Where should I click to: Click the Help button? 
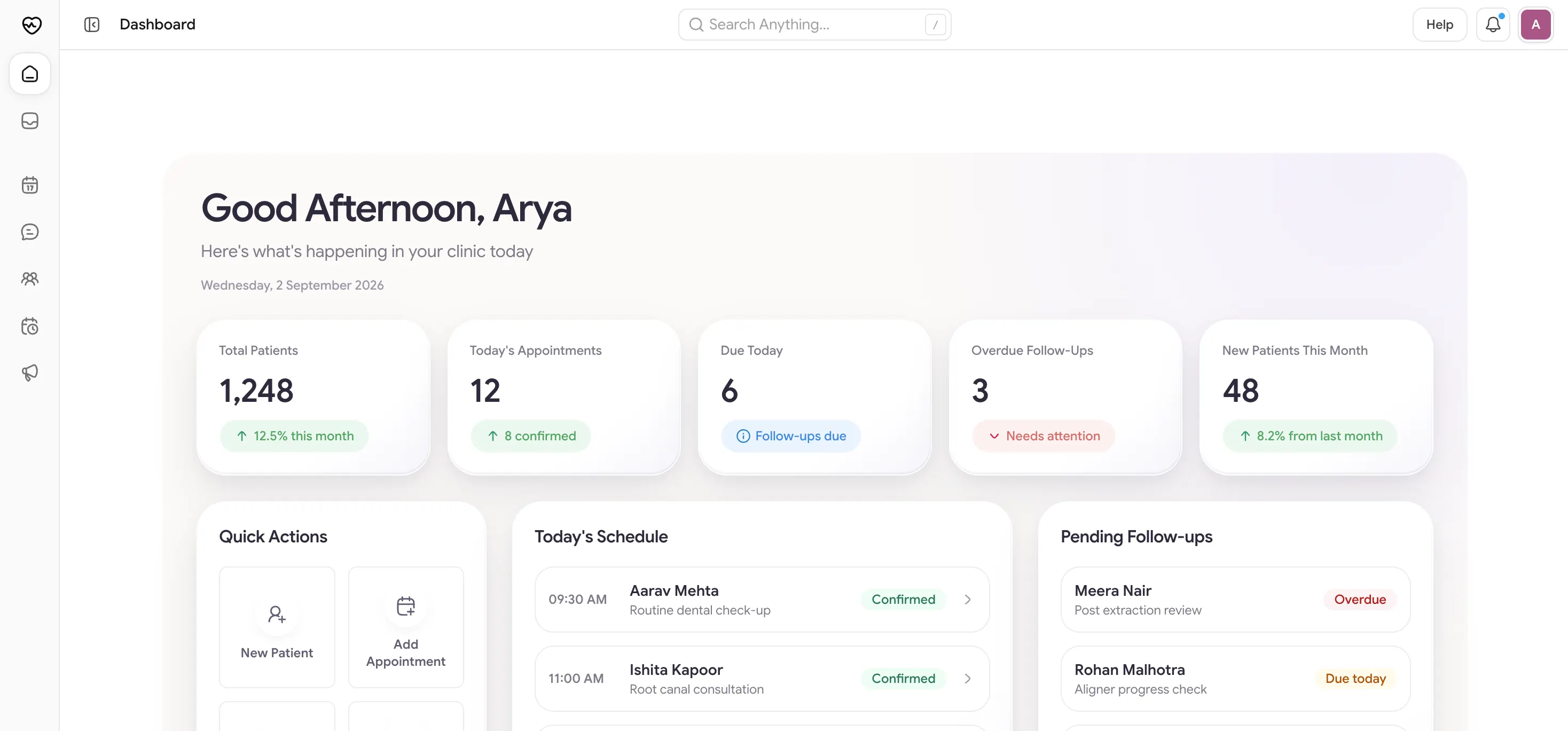pyautogui.click(x=1439, y=25)
